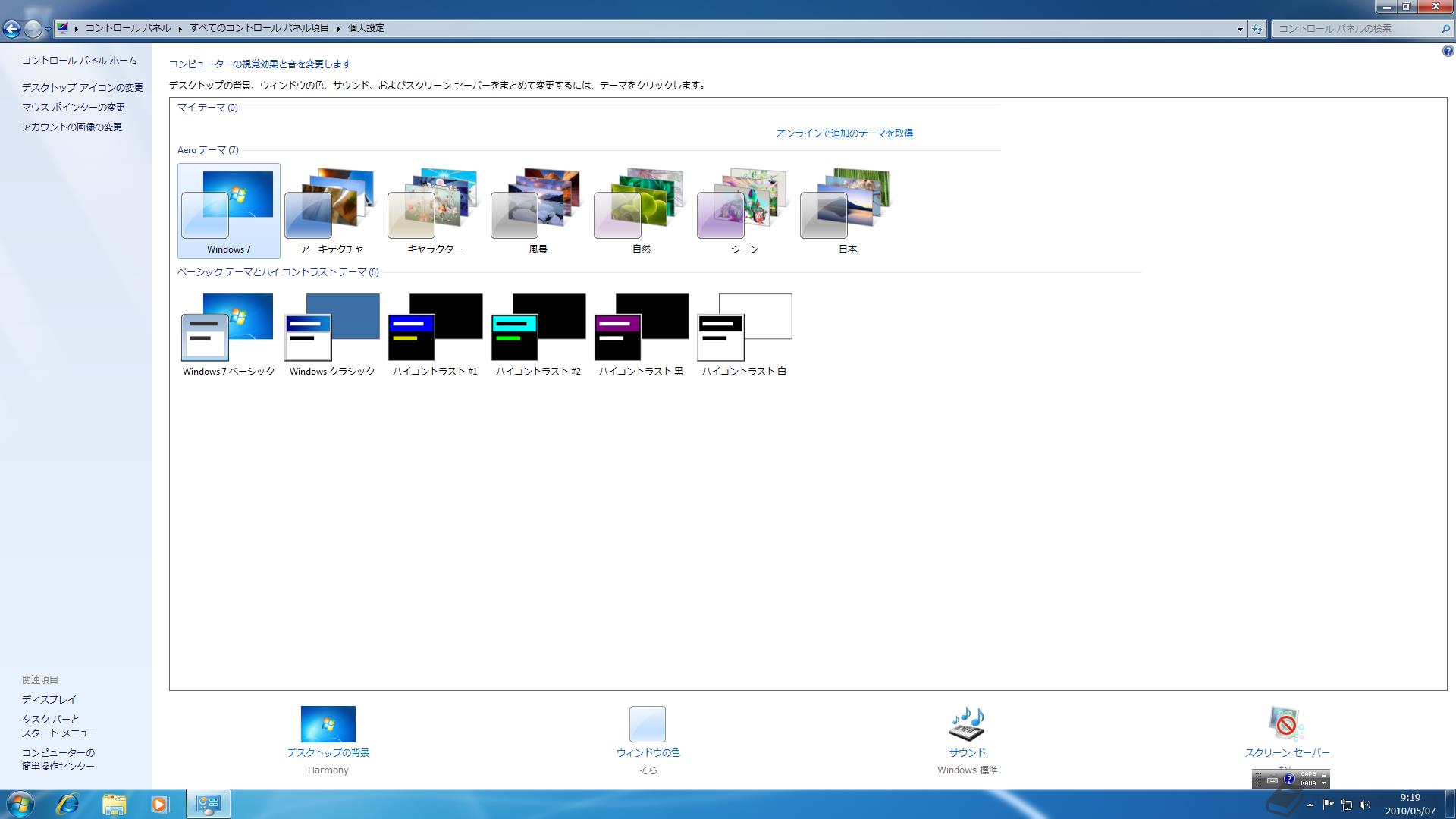
Task: Select the ハイコントラスト #2 theme
Action: click(538, 334)
